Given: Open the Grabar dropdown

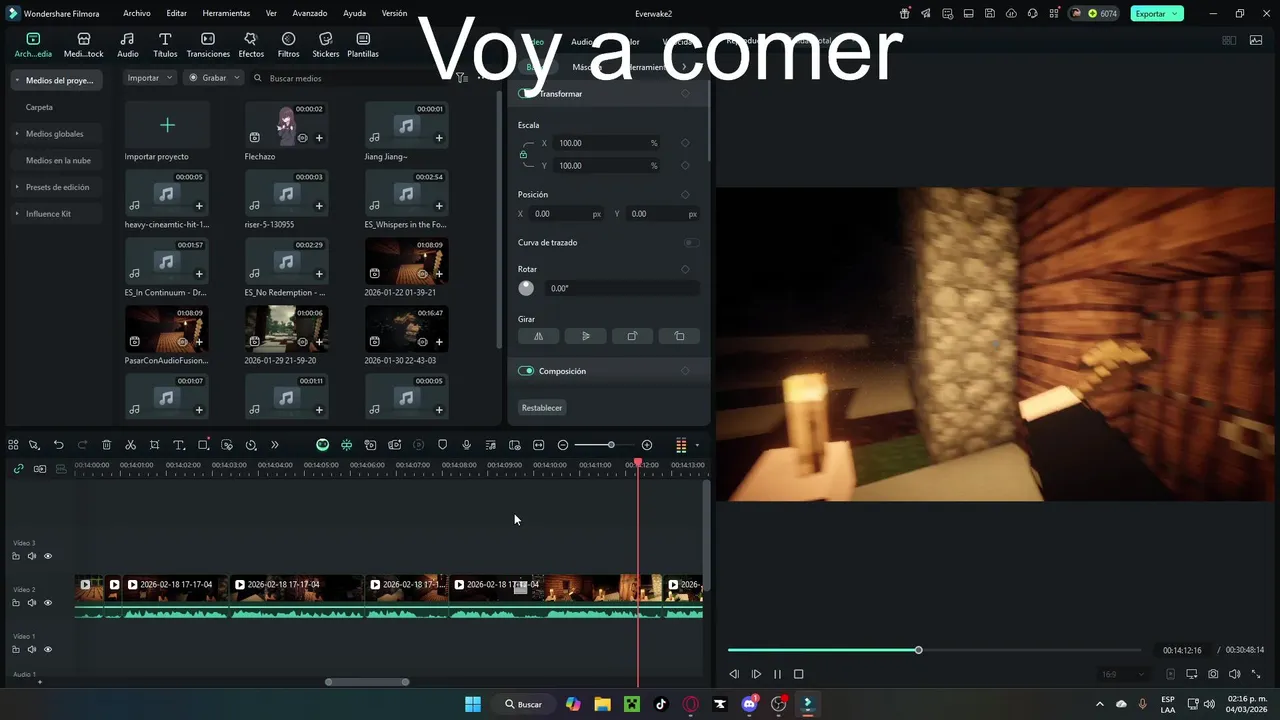Looking at the screenshot, I should click(214, 78).
